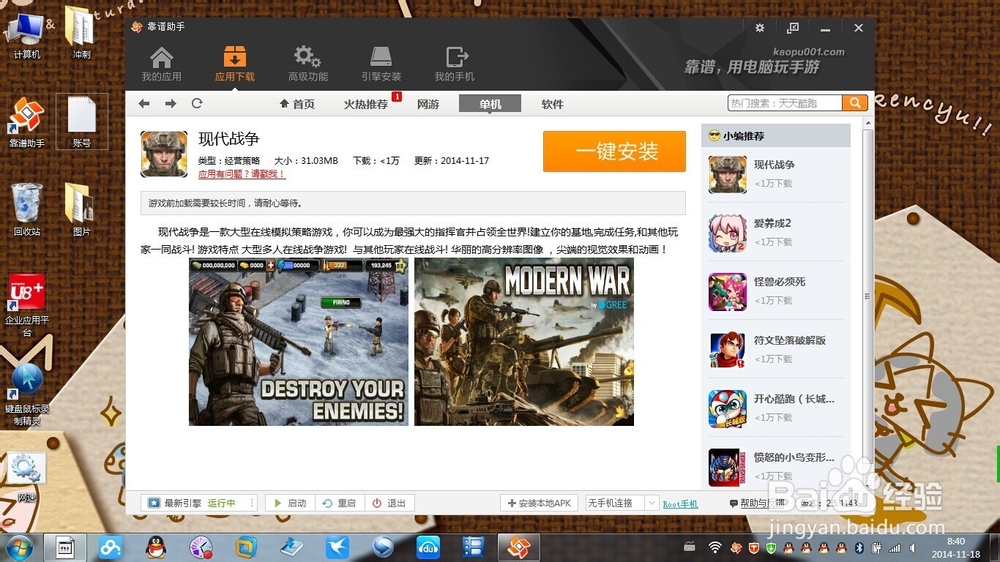Open engine options dots next to 运行中
1000x562 pixels.
pyautogui.click(x=252, y=503)
